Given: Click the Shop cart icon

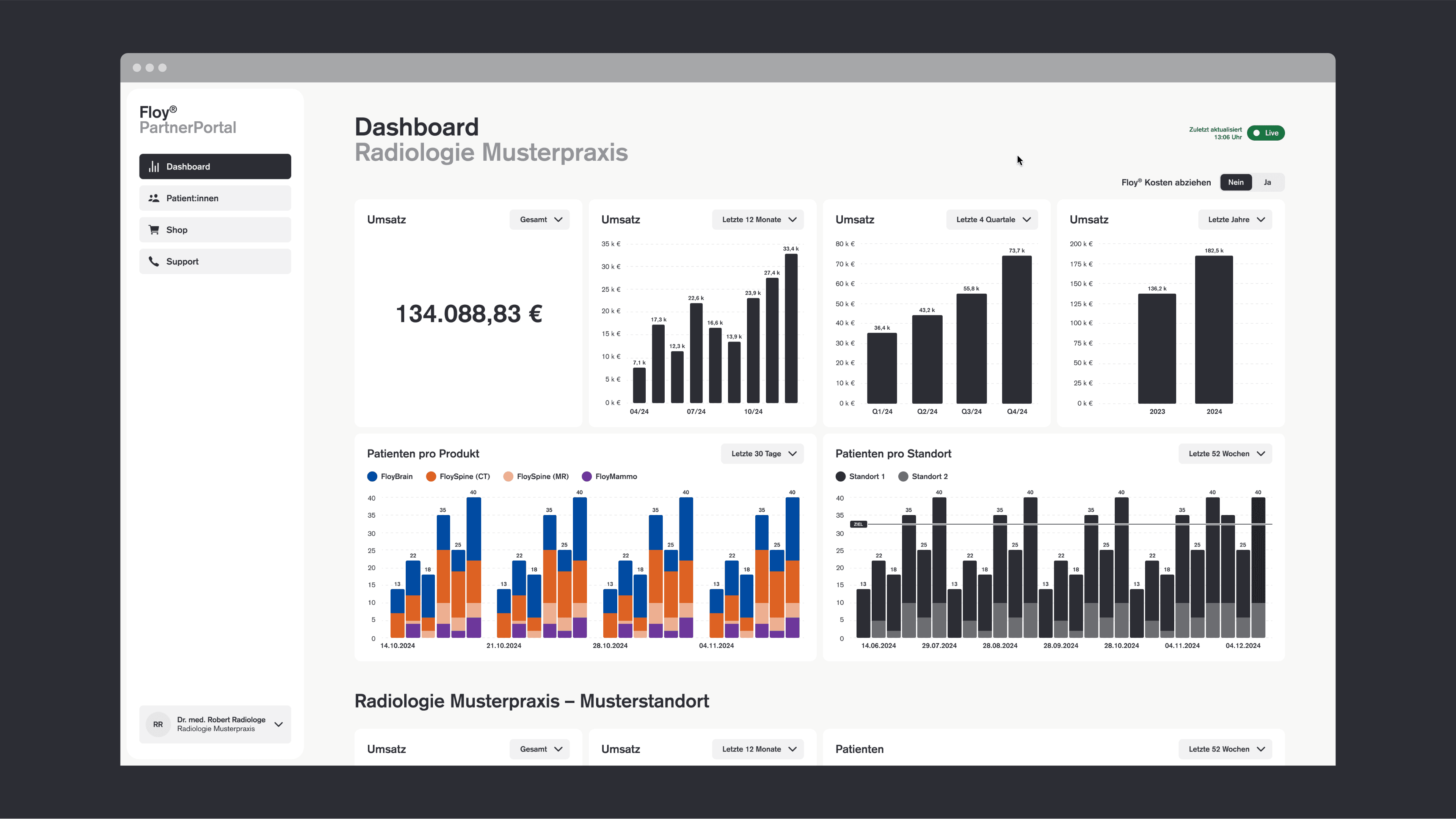Looking at the screenshot, I should (154, 230).
